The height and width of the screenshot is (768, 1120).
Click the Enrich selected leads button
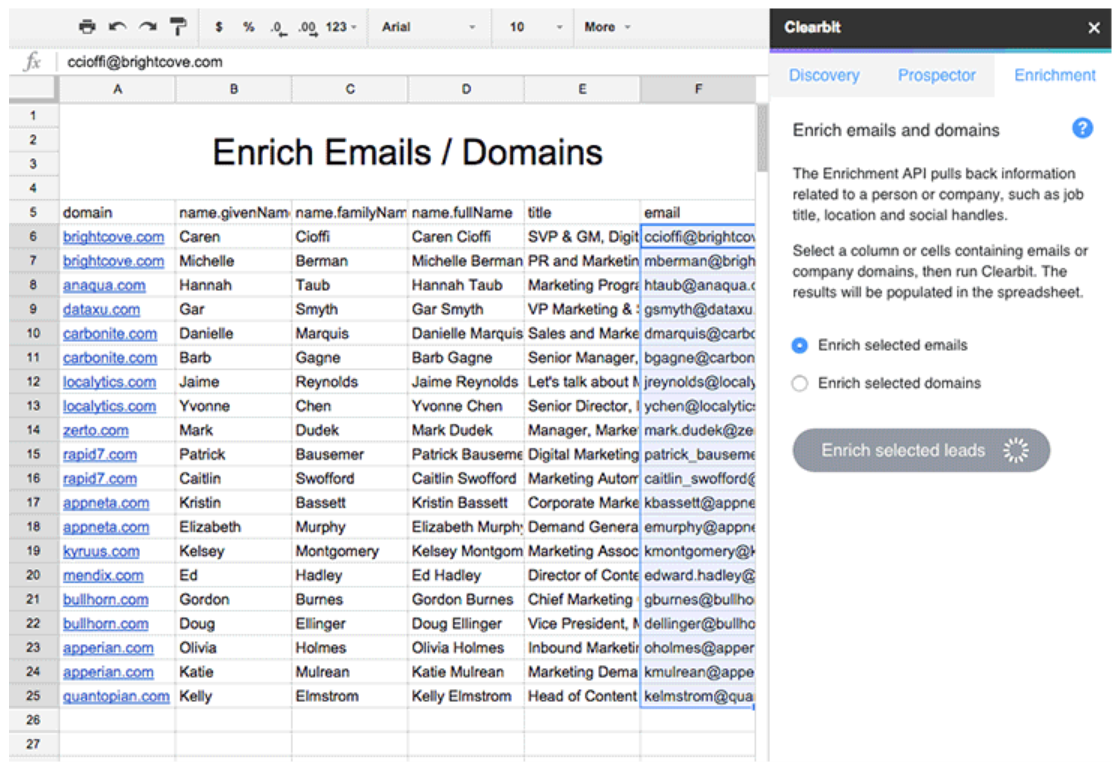(x=921, y=450)
